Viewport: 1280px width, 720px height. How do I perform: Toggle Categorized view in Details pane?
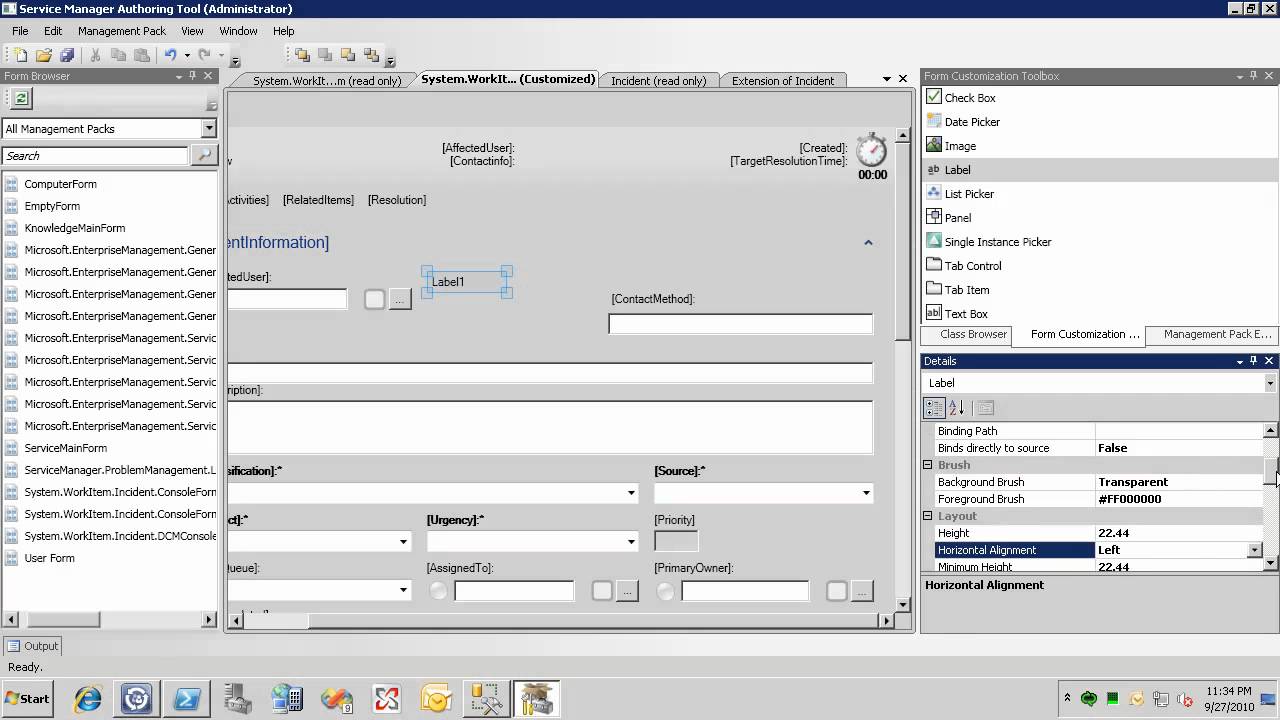[x=934, y=408]
